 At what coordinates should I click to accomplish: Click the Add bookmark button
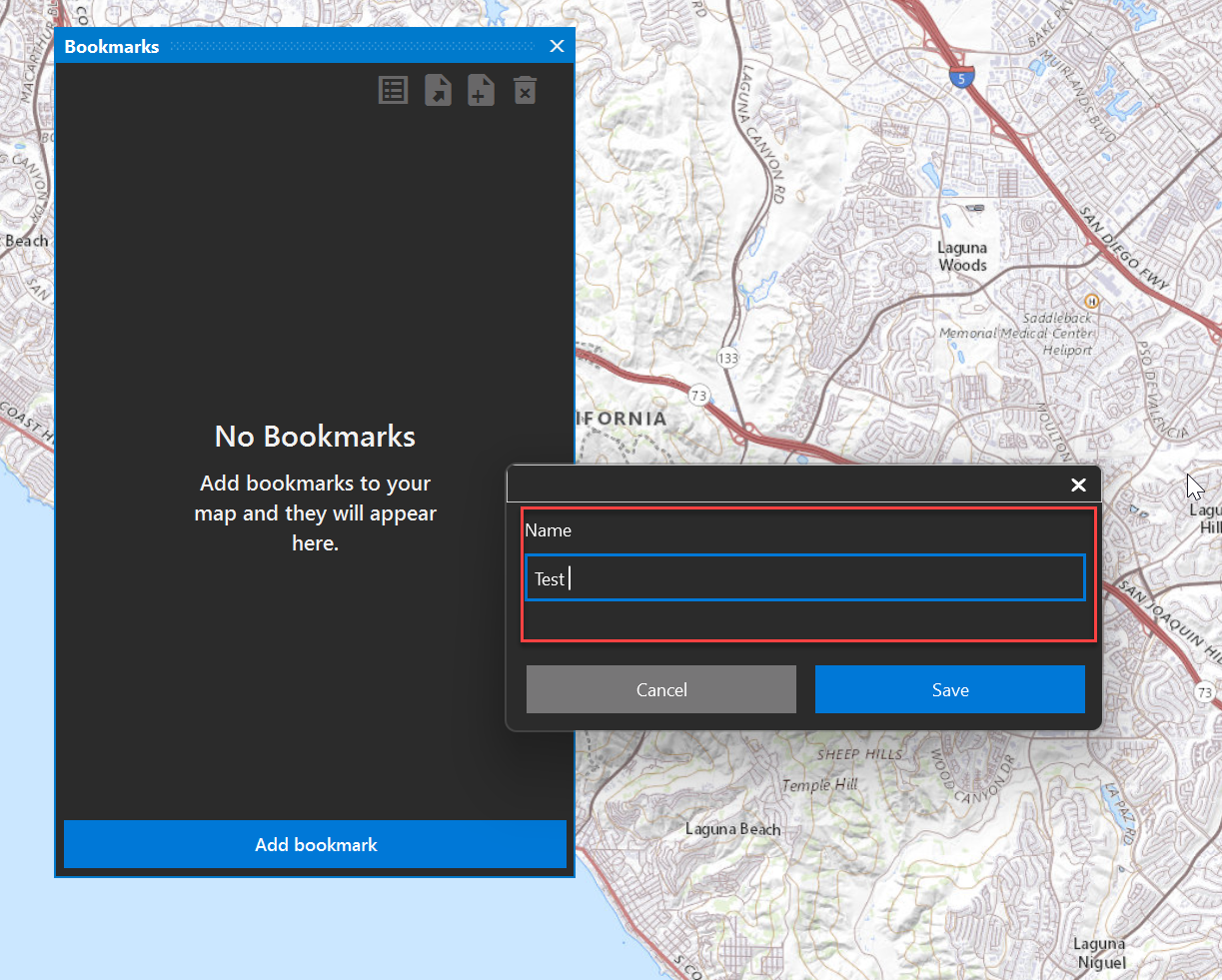coord(315,844)
